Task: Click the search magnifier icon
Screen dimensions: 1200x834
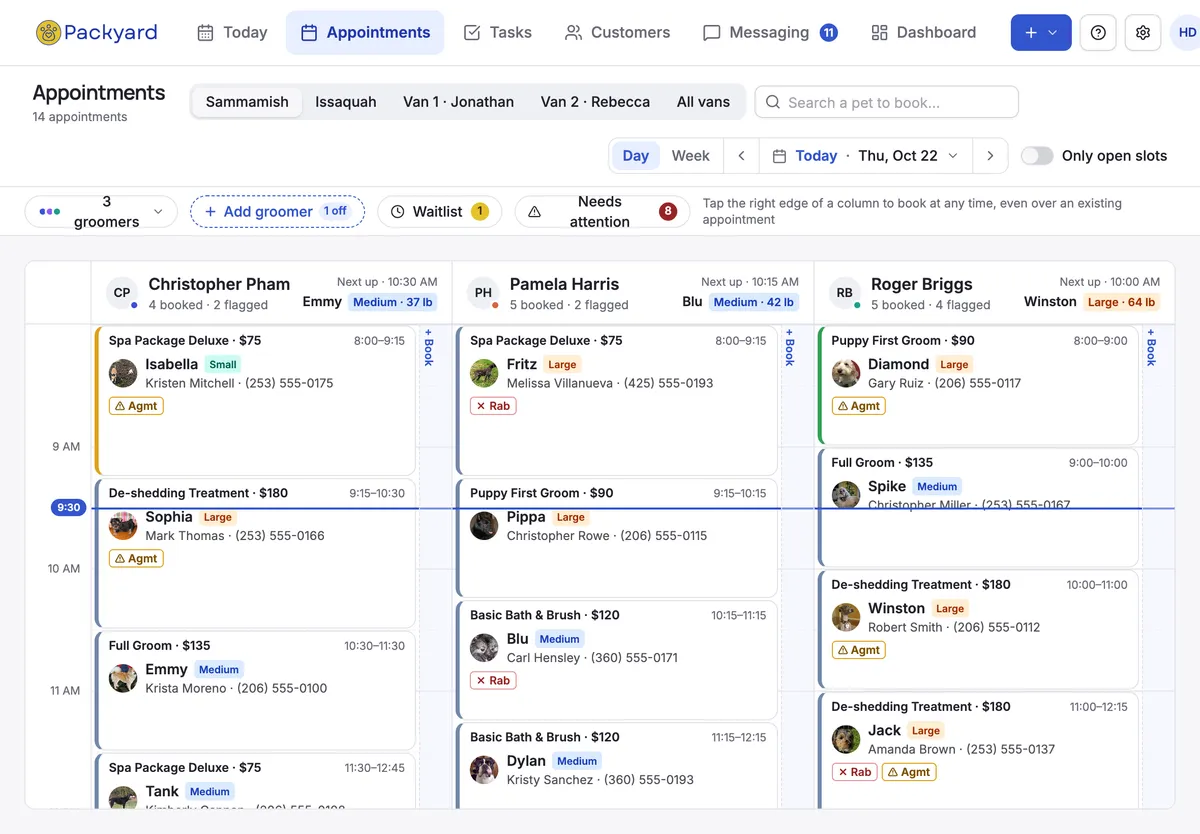Action: (773, 102)
